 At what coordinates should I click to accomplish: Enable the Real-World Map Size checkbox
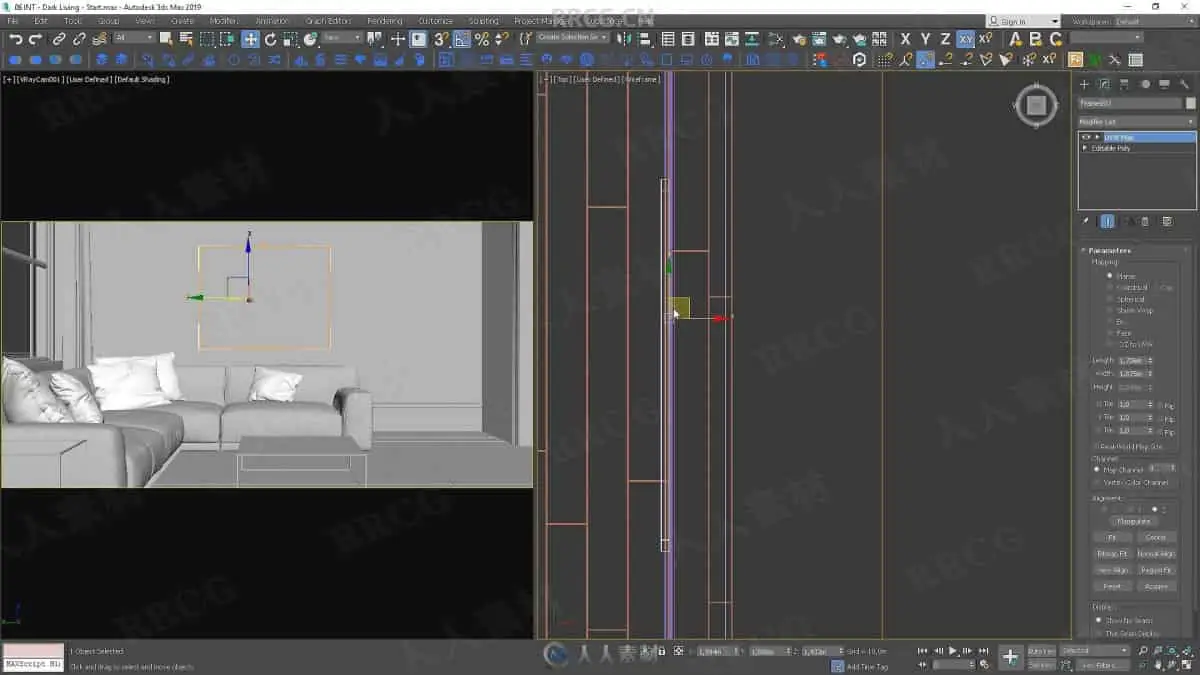point(1096,447)
